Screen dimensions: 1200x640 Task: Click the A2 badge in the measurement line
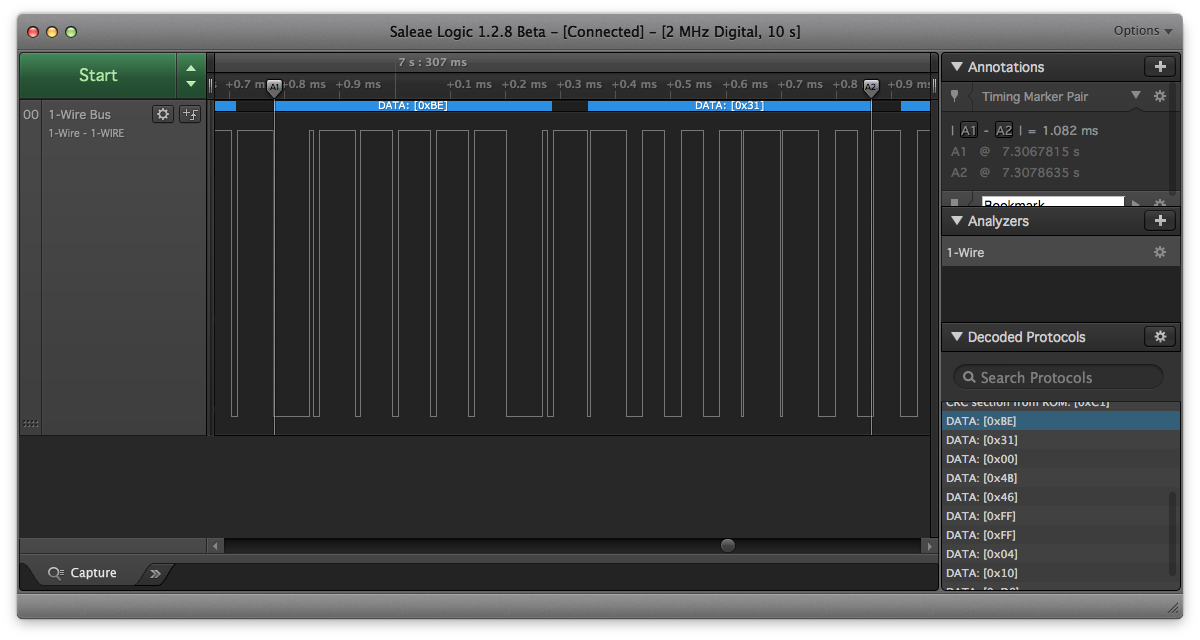point(1004,130)
